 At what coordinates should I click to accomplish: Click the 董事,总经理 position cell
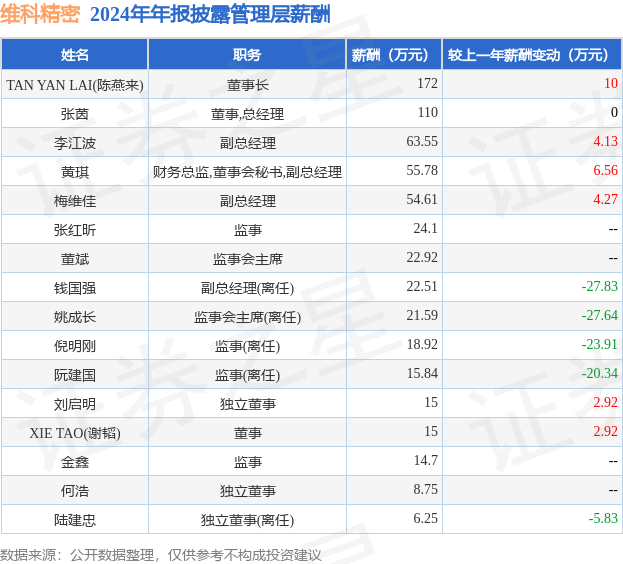click(x=247, y=114)
